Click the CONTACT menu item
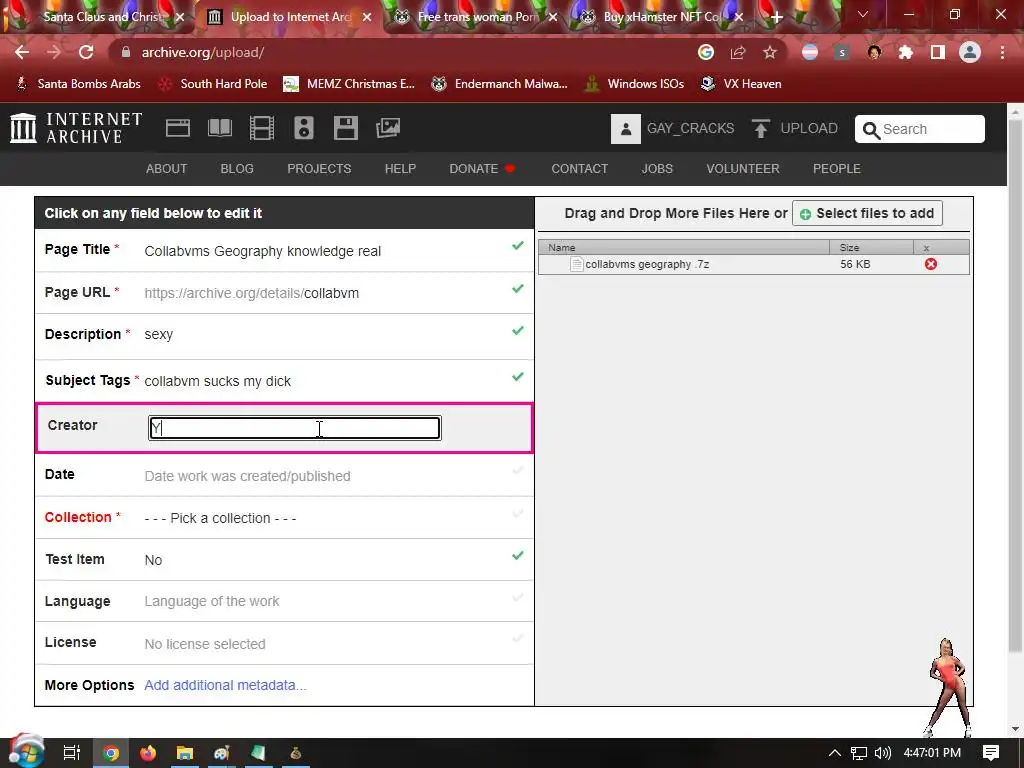Image resolution: width=1024 pixels, height=768 pixels. 579,168
